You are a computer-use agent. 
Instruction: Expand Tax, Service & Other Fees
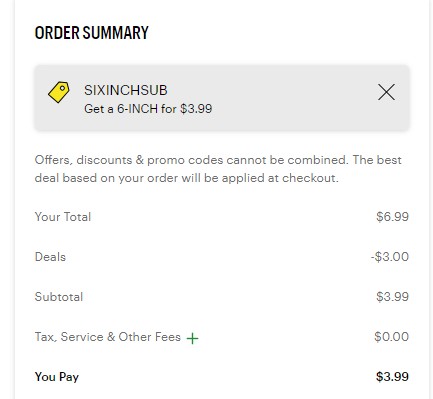pos(192,338)
